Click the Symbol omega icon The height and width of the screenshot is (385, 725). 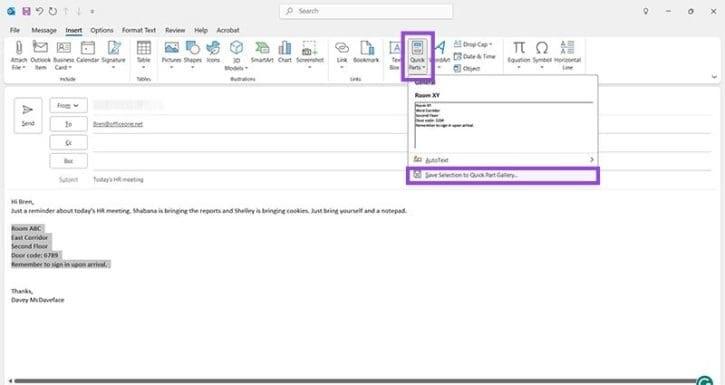542,47
